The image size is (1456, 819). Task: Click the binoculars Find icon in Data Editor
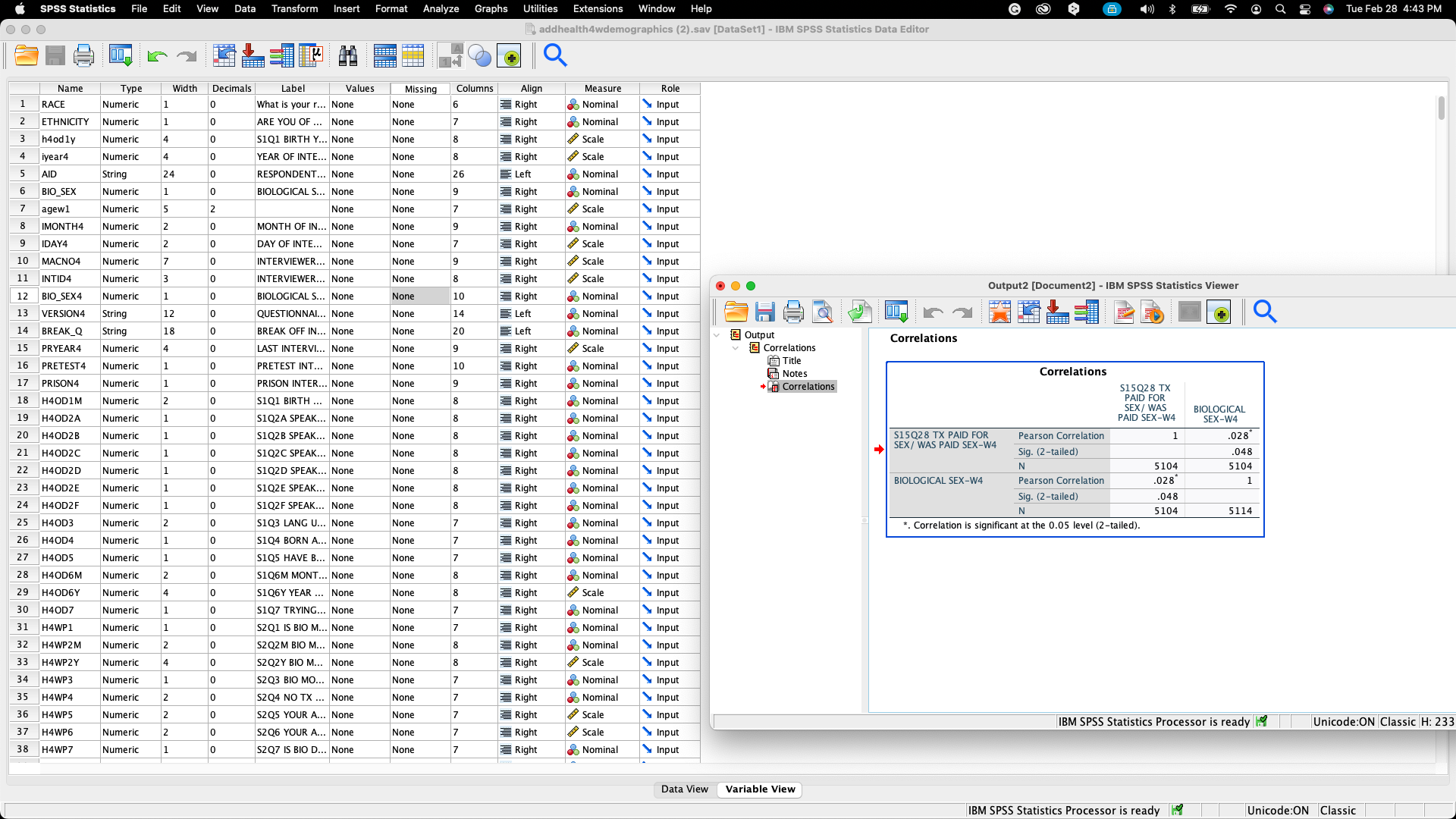pos(347,56)
